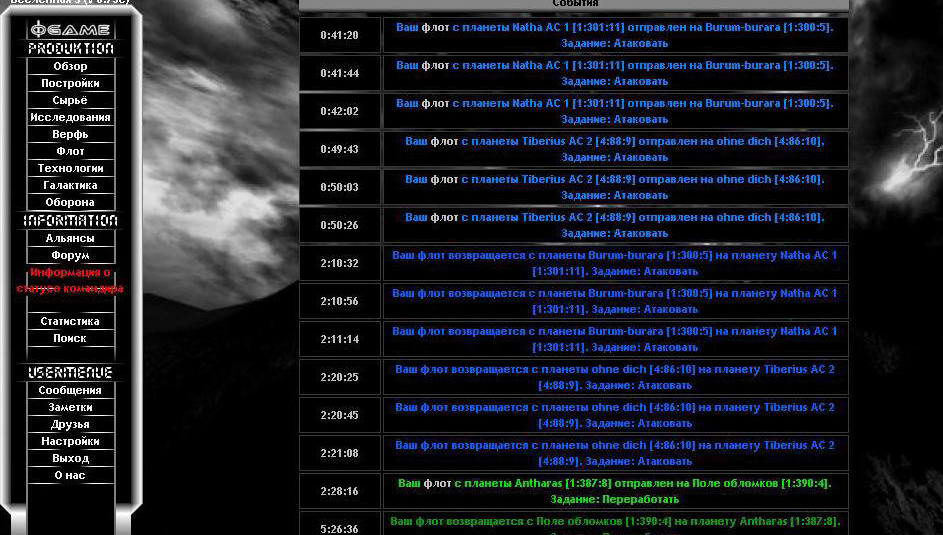Image resolution: width=943 pixels, height=535 pixels.
Task: Click Выход to log out
Action: [70, 458]
